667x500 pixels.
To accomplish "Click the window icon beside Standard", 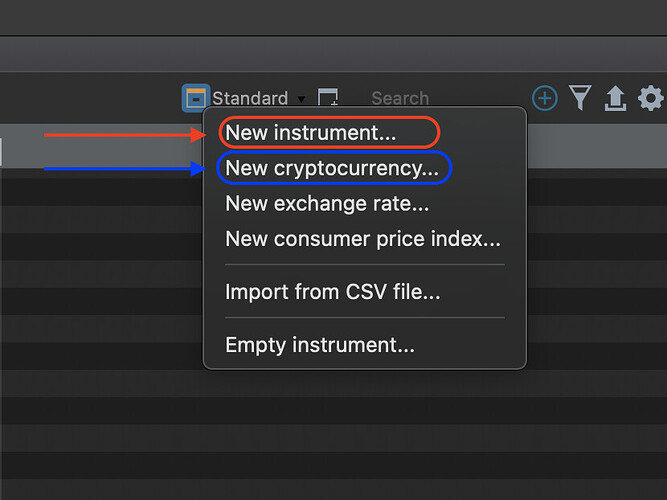I will click(x=328, y=97).
